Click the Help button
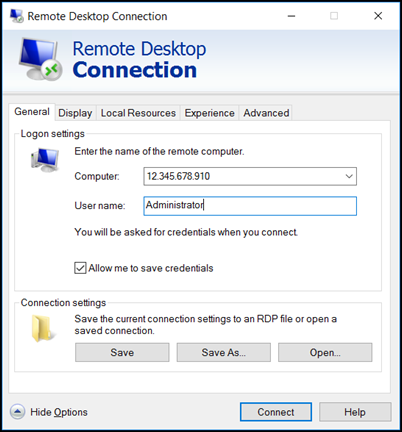This screenshot has width=402, height=432. pos(355,412)
